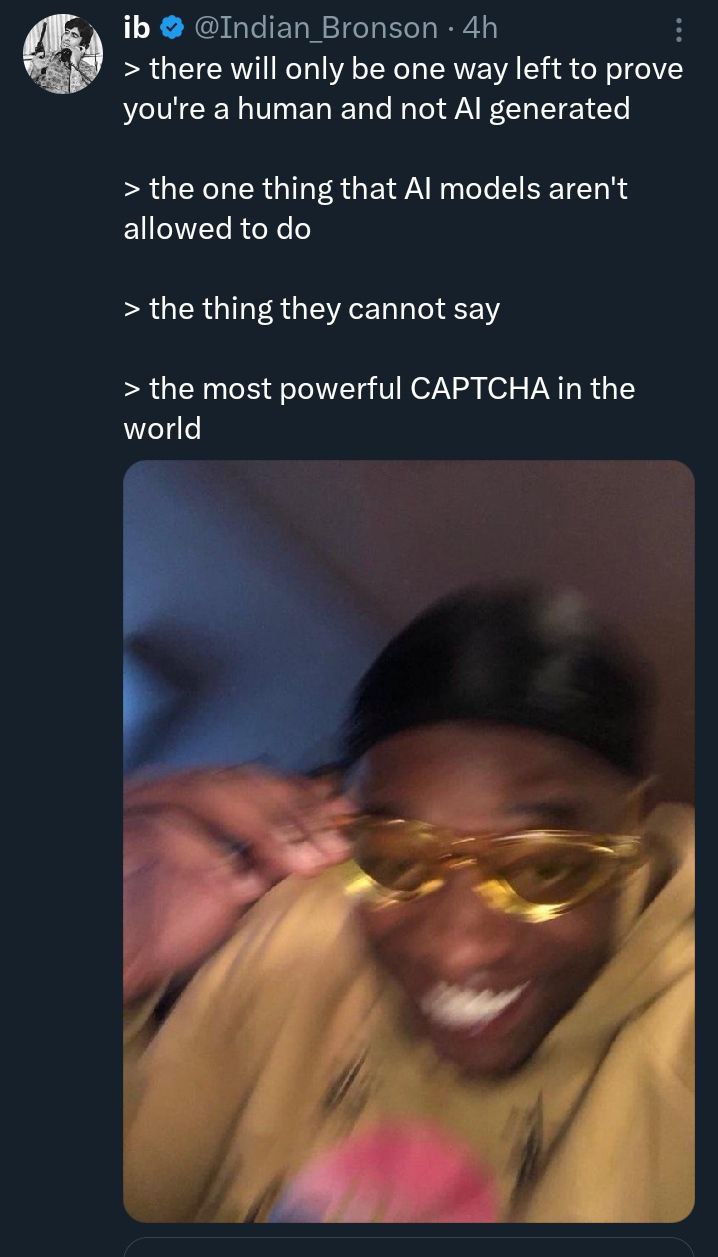Open the @Indian_Bronson handle link

[313, 30]
